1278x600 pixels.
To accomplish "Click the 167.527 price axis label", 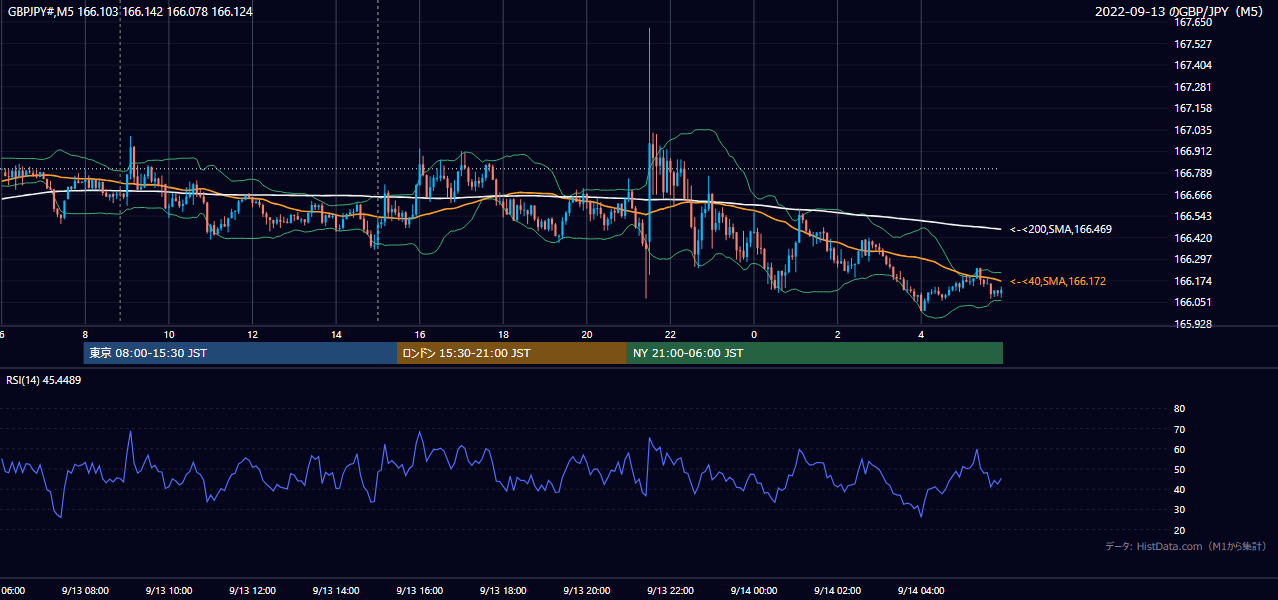I will (1192, 44).
